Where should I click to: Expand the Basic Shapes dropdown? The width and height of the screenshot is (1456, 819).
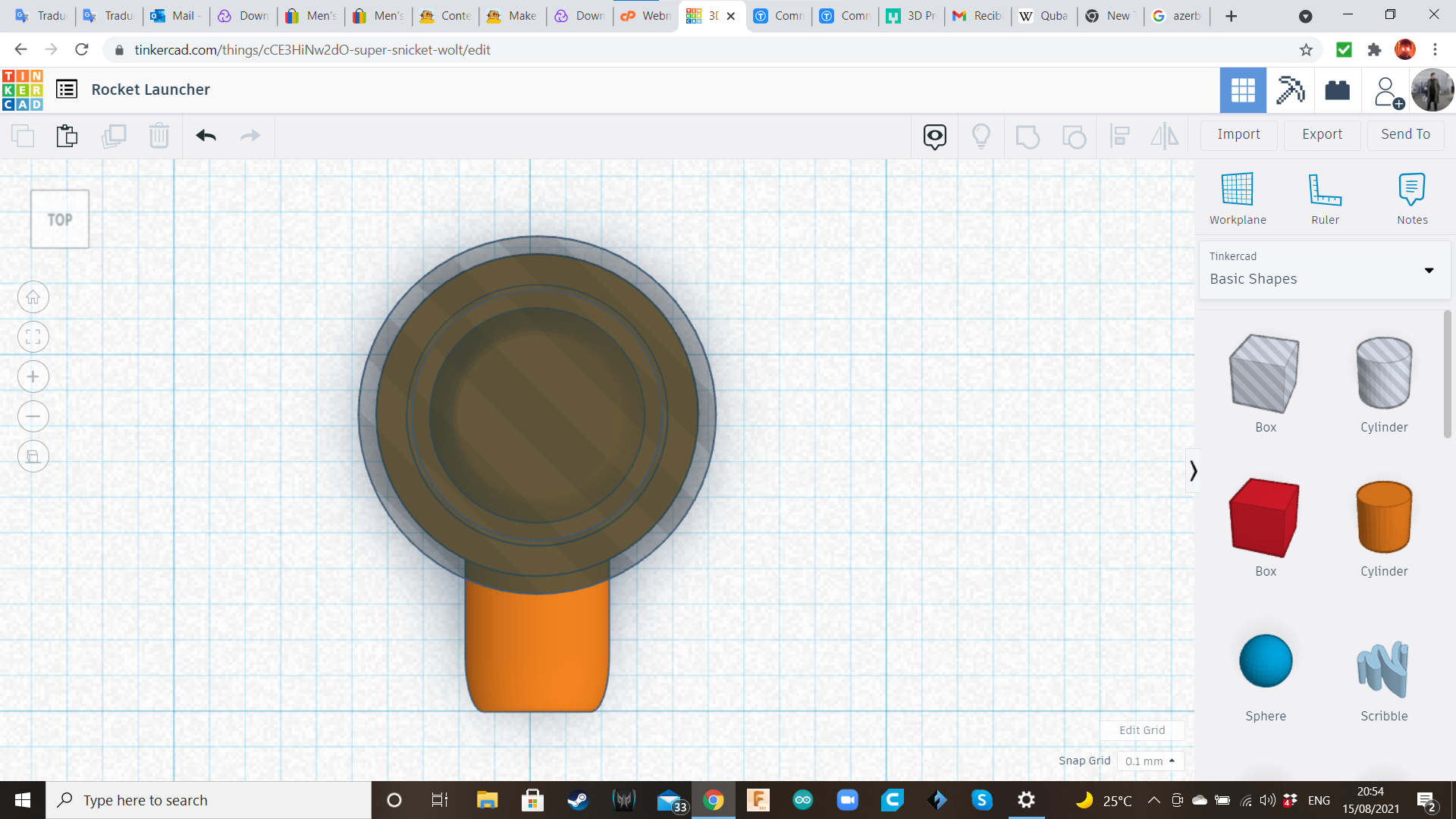coord(1429,271)
